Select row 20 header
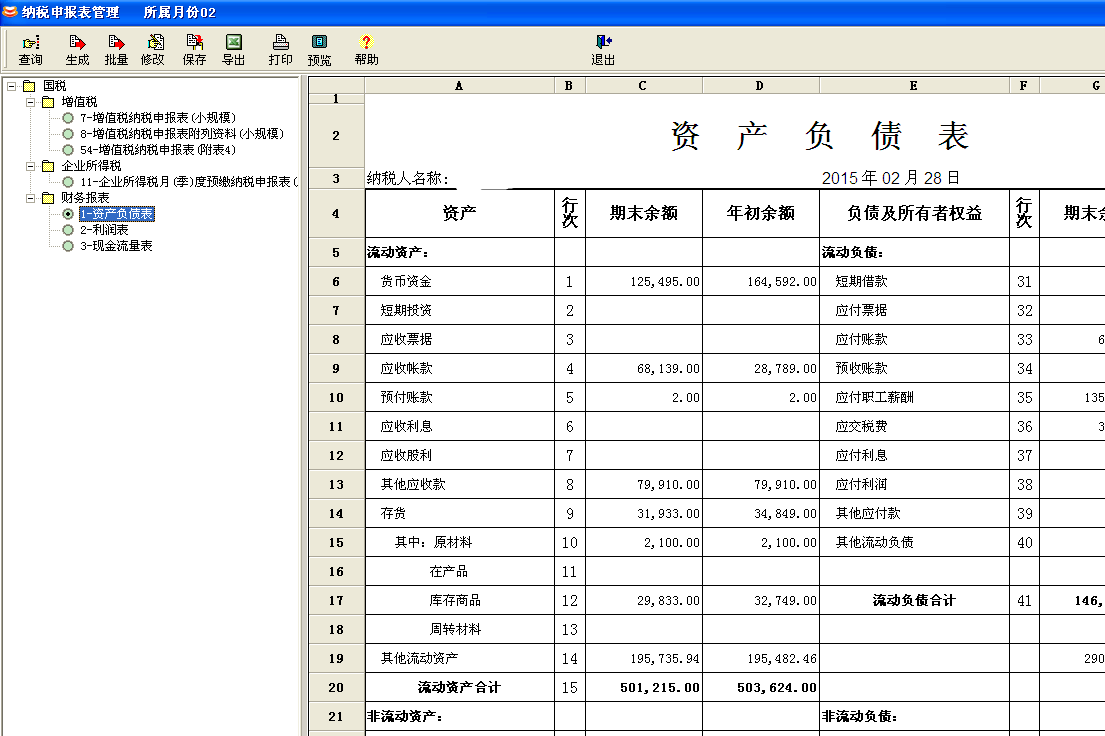The image size is (1105, 736). [336, 687]
